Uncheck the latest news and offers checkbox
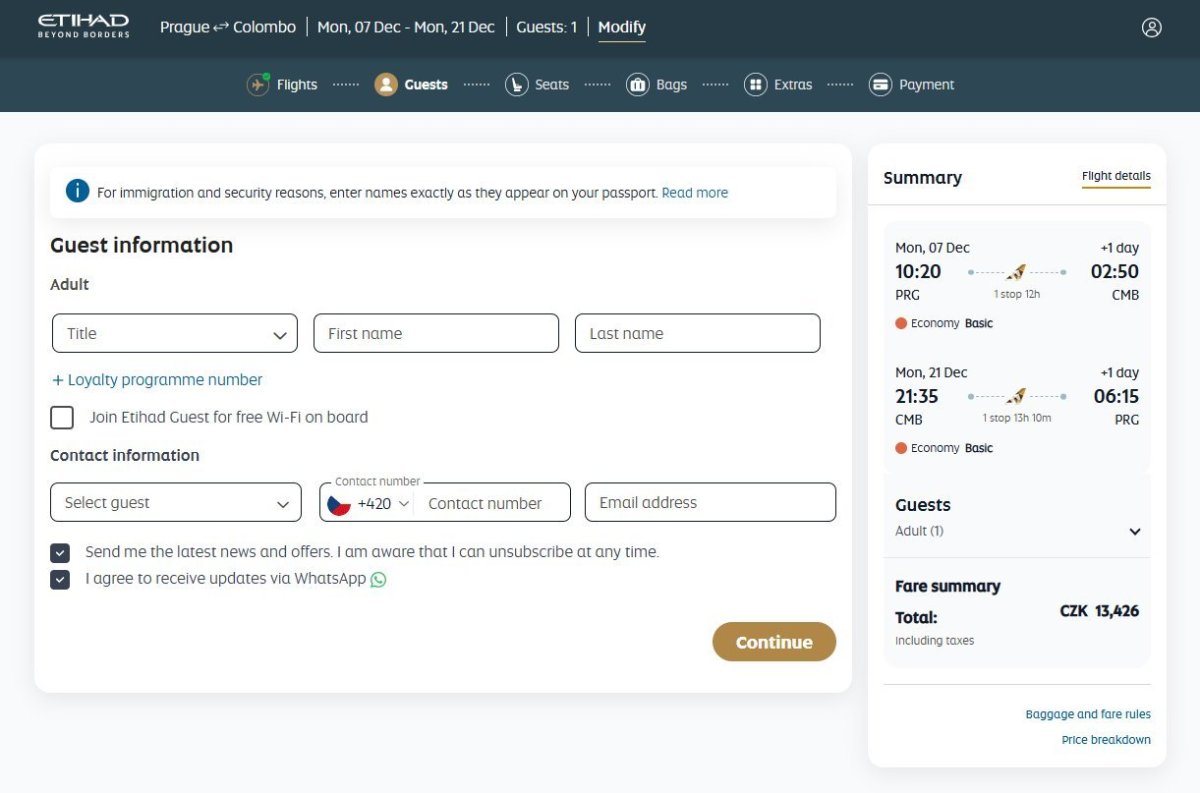This screenshot has height=793, width=1200. [x=60, y=553]
